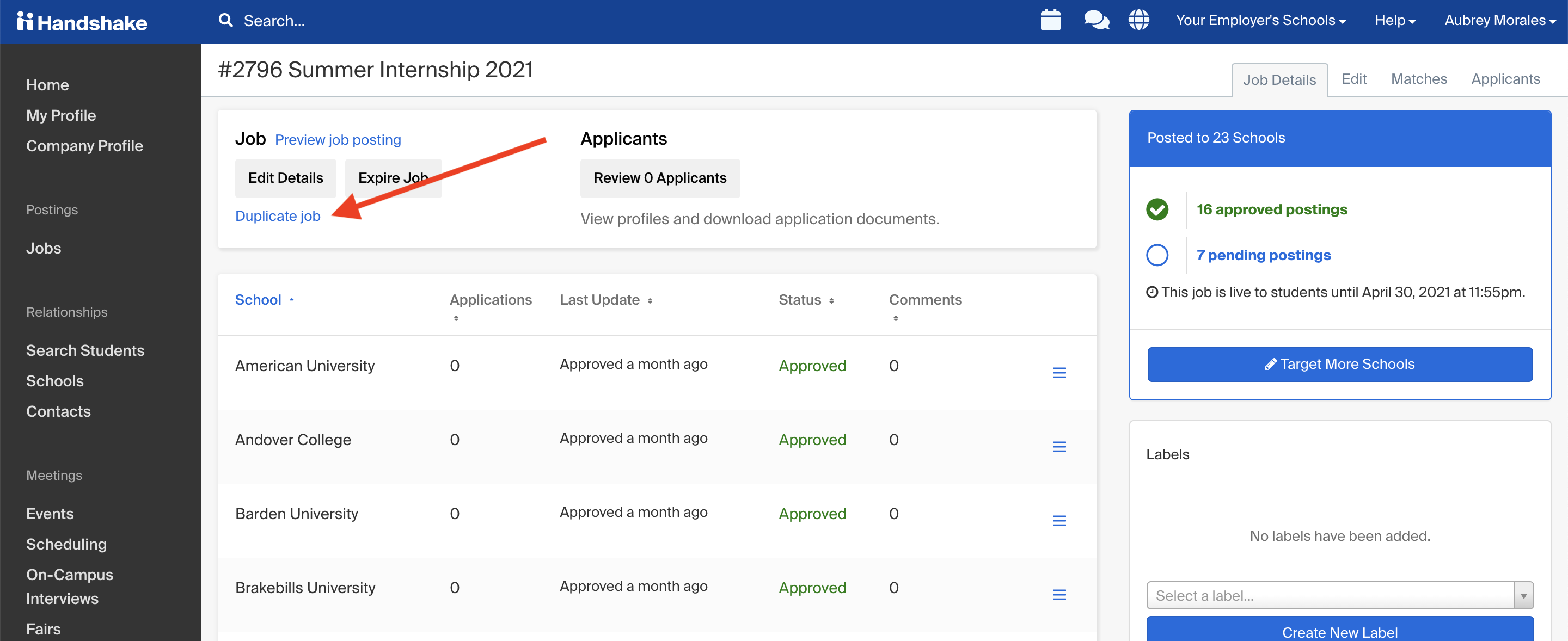Viewport: 1568px width, 641px height.
Task: Open the calendar icon in the top bar
Action: coord(1051,20)
